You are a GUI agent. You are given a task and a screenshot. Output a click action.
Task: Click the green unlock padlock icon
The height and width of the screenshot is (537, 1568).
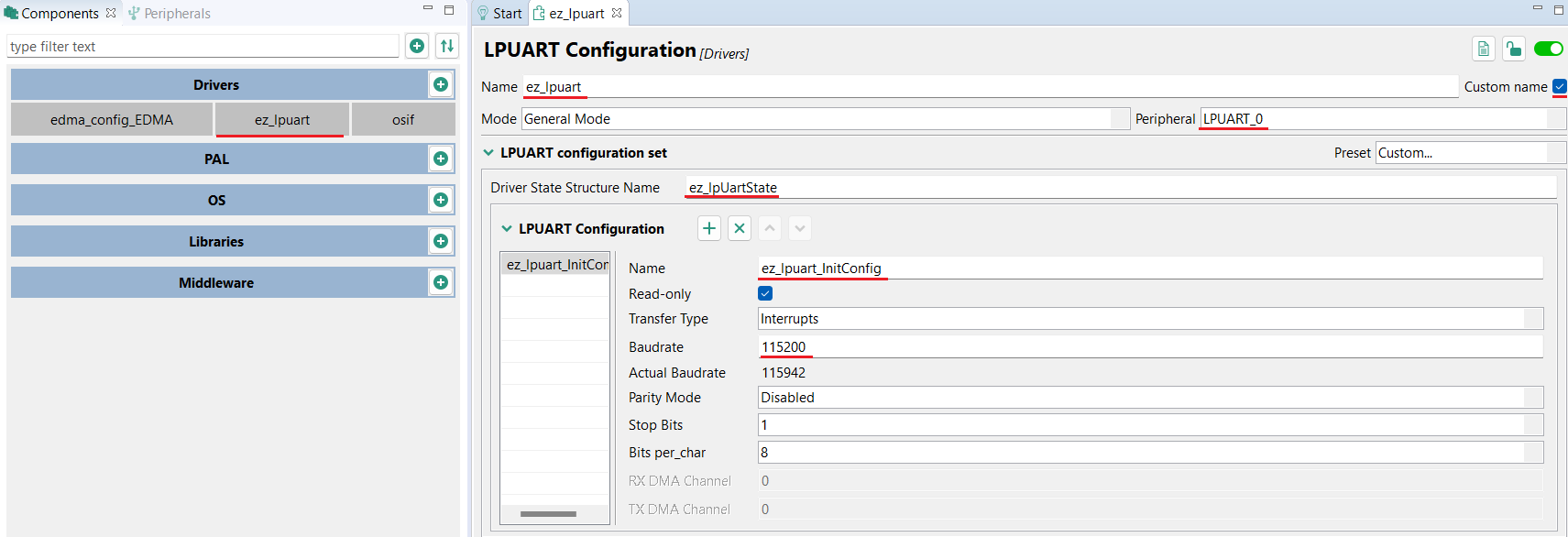click(x=1514, y=49)
